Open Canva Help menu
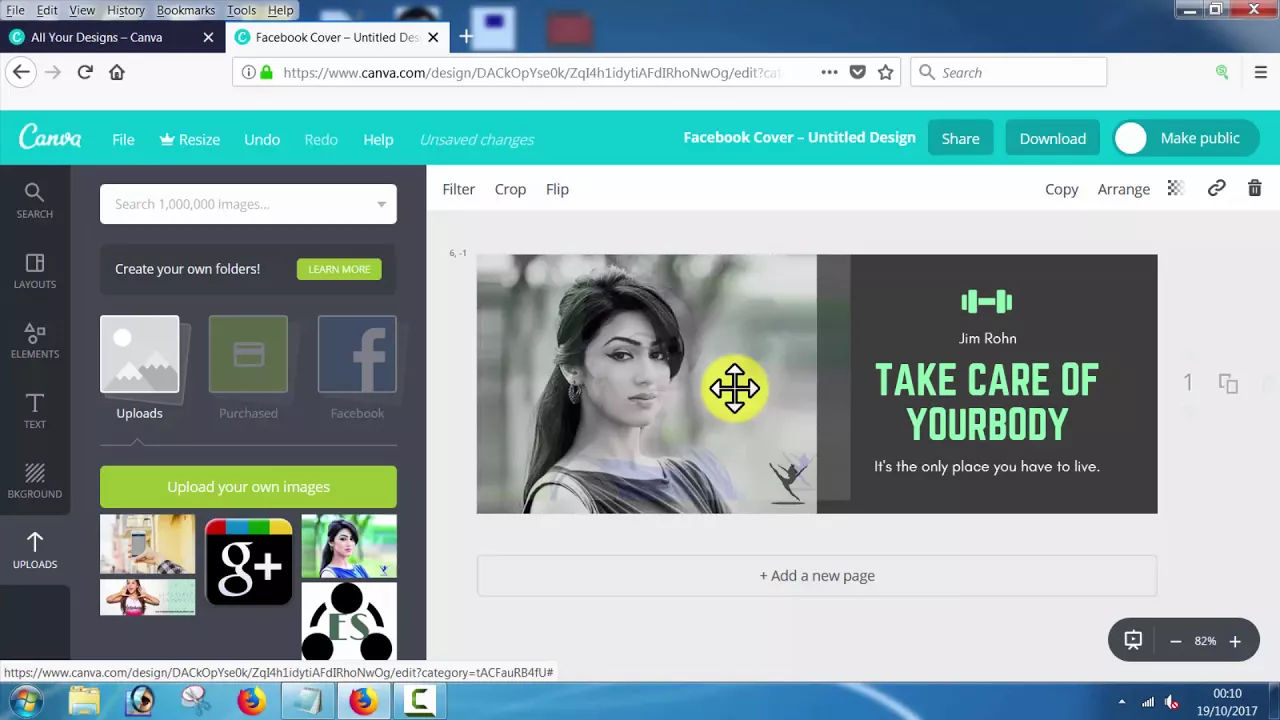1280x720 pixels. [378, 139]
